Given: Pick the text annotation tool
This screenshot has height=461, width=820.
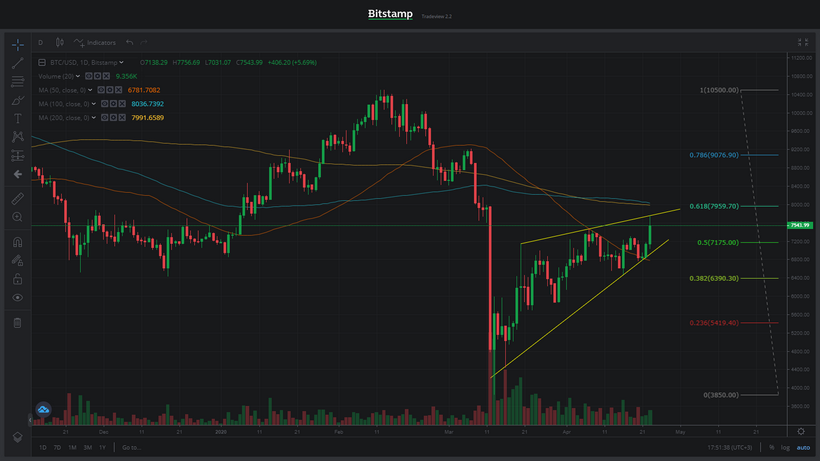Looking at the screenshot, I should pos(17,118).
